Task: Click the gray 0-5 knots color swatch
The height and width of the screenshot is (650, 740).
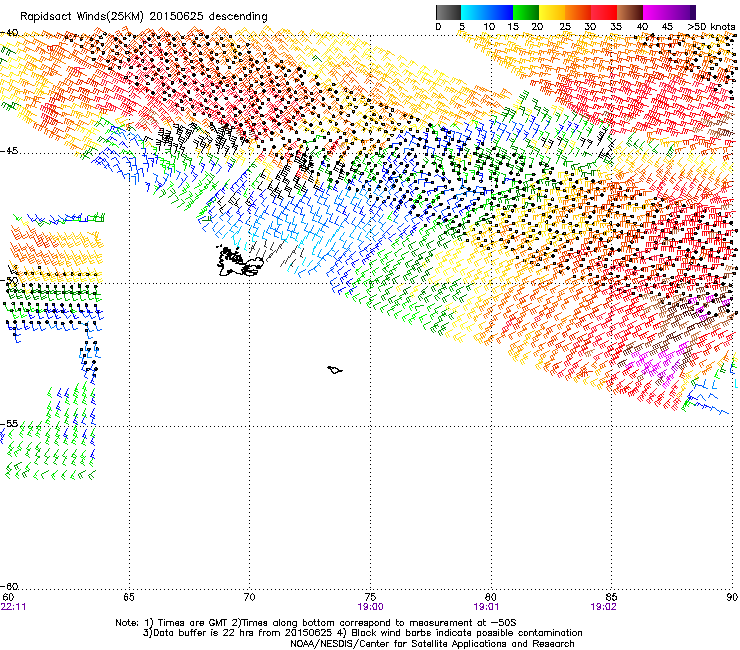Action: (448, 12)
